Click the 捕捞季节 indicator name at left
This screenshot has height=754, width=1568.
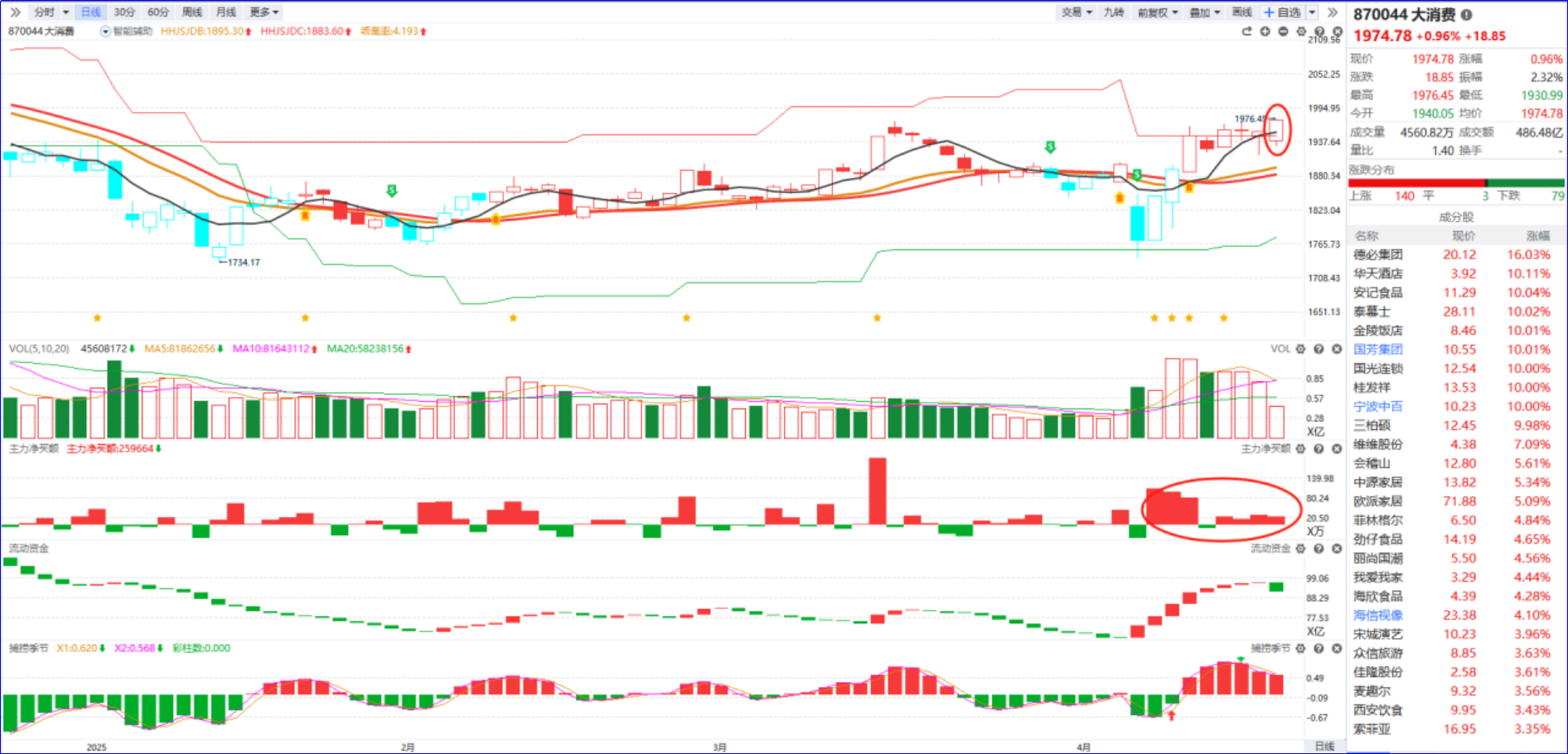tap(28, 648)
